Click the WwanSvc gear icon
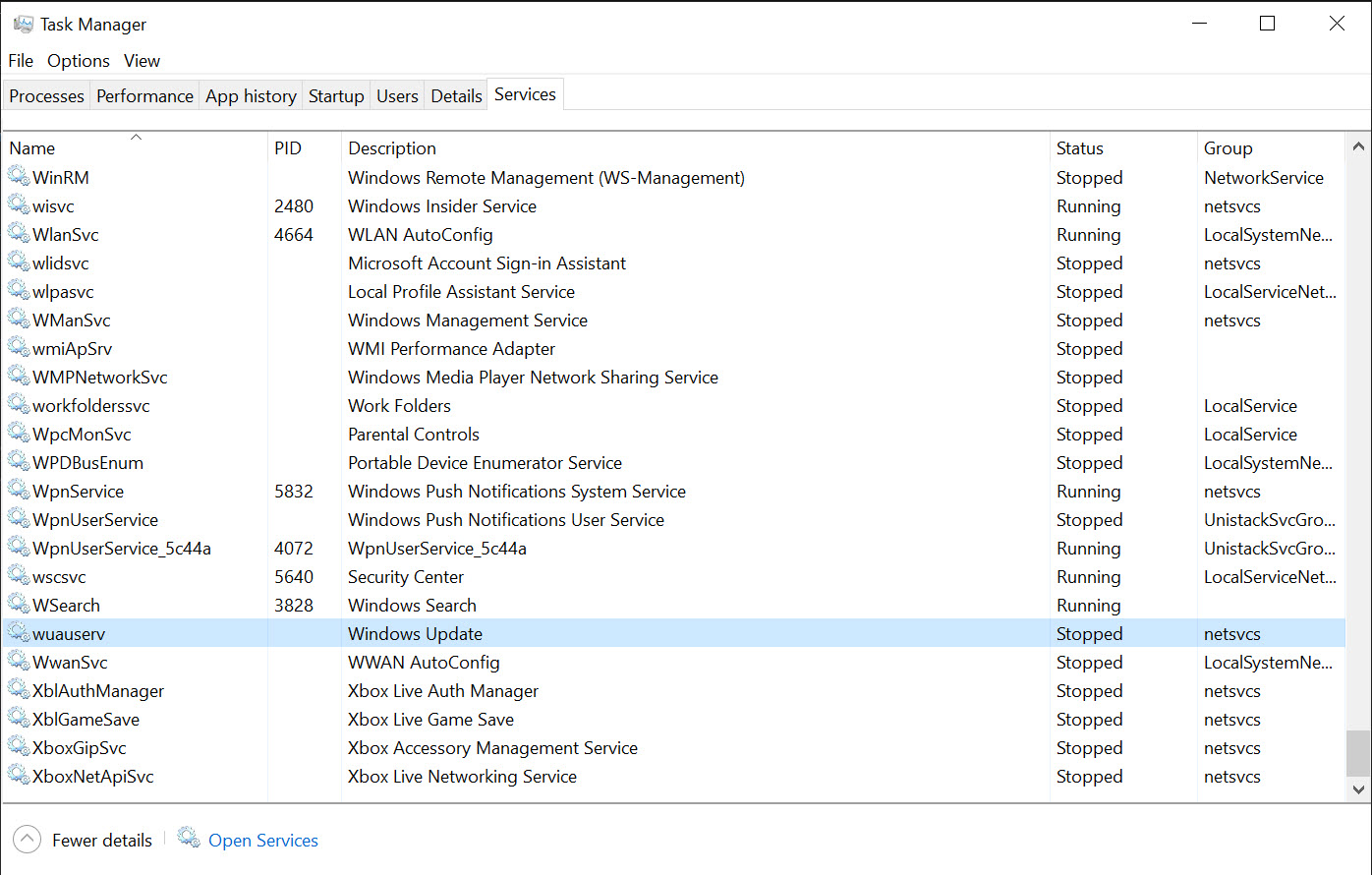 click(x=19, y=662)
